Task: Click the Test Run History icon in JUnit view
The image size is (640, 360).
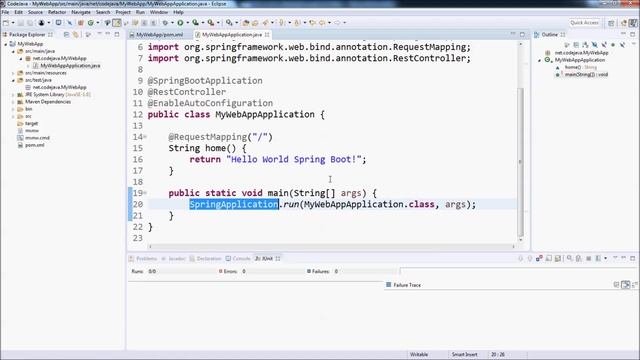Action: click(598, 258)
